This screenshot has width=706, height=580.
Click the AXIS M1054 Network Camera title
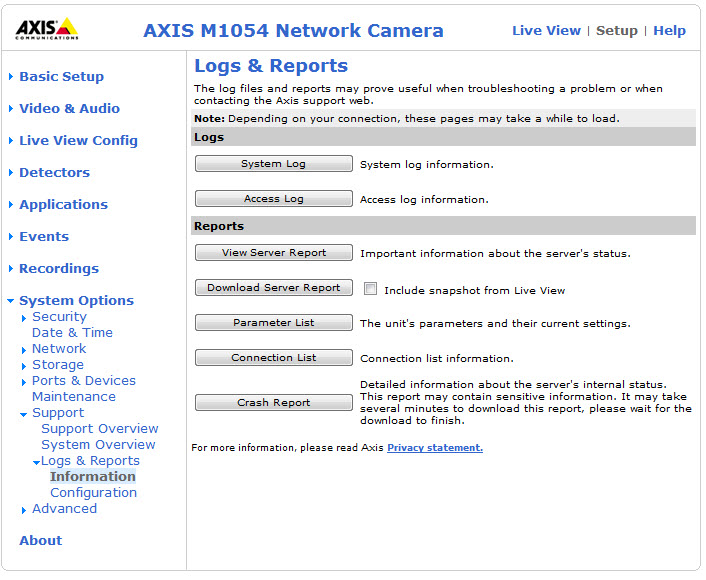pos(294,31)
